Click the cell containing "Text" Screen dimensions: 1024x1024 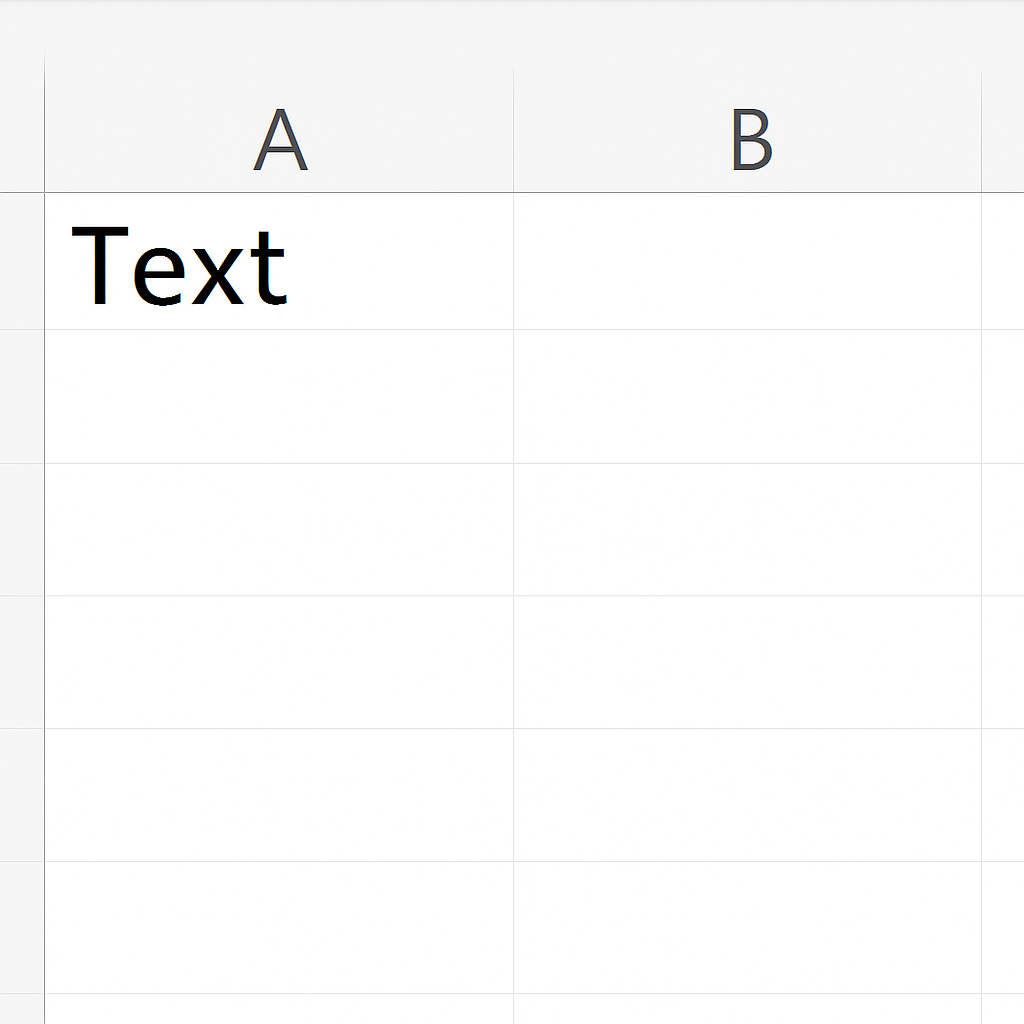(x=279, y=262)
